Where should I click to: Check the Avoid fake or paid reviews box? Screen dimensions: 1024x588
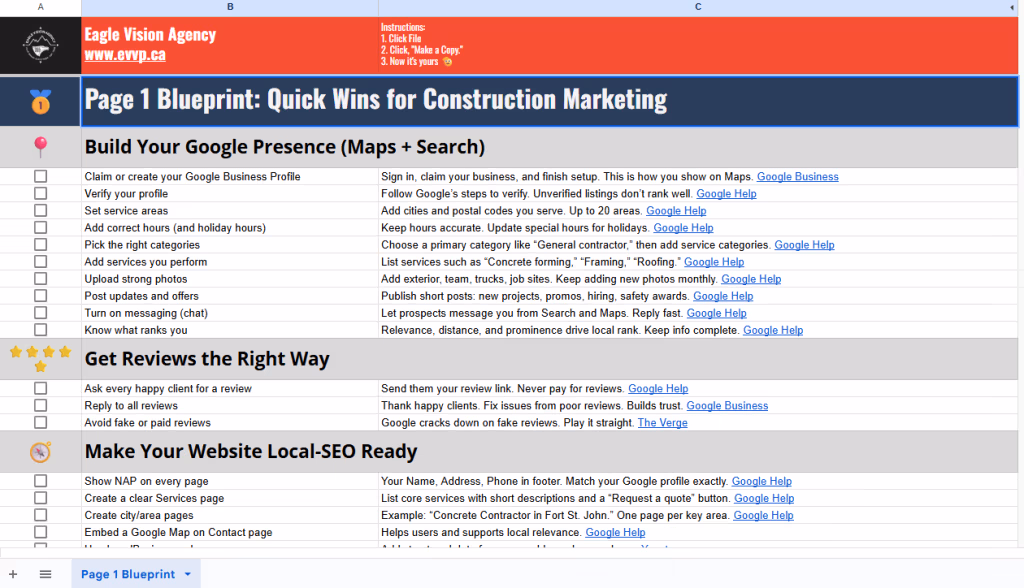click(40, 422)
